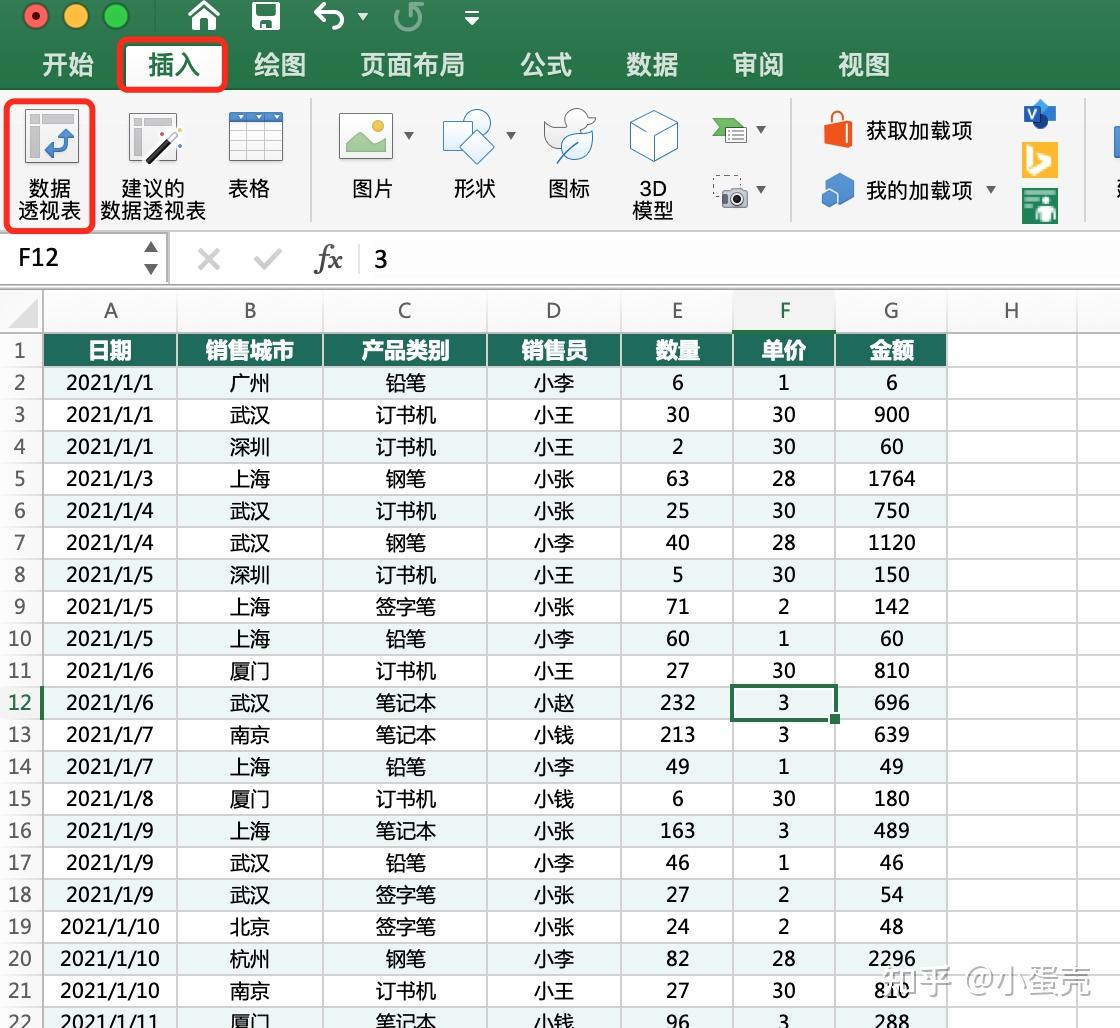Expand the 形状 dropdown arrow

511,135
